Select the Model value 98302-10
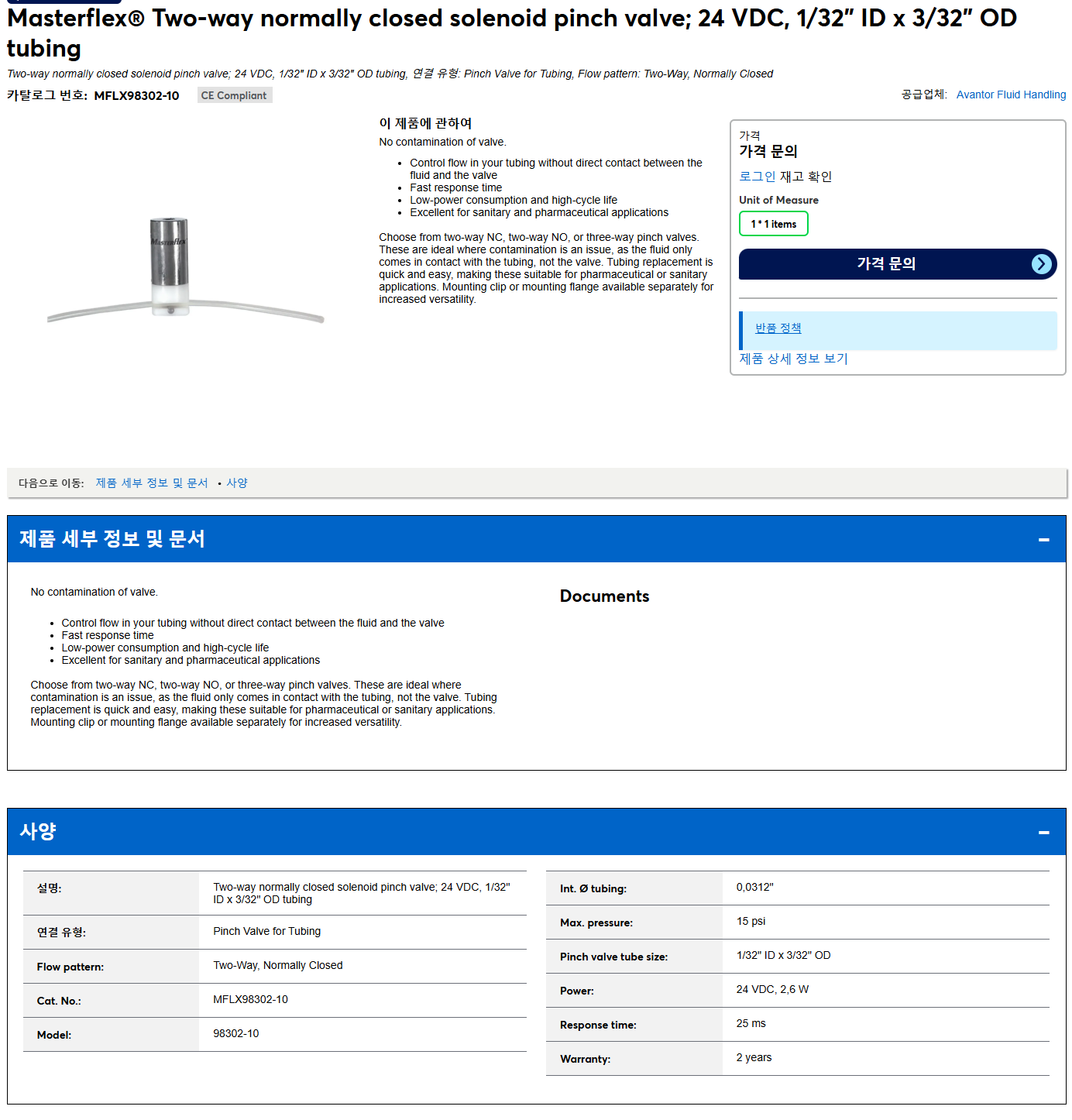The height and width of the screenshot is (1120, 1072). tap(236, 1033)
